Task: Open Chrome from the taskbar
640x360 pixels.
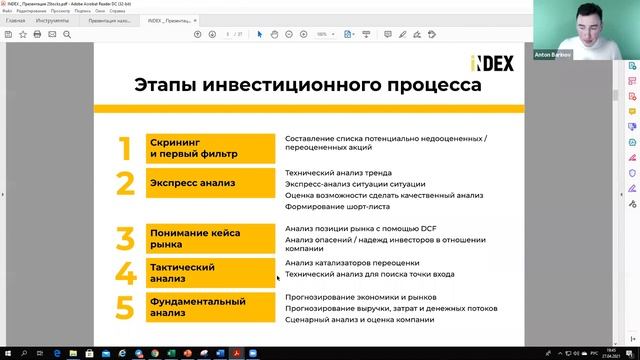Action: [x=155, y=353]
